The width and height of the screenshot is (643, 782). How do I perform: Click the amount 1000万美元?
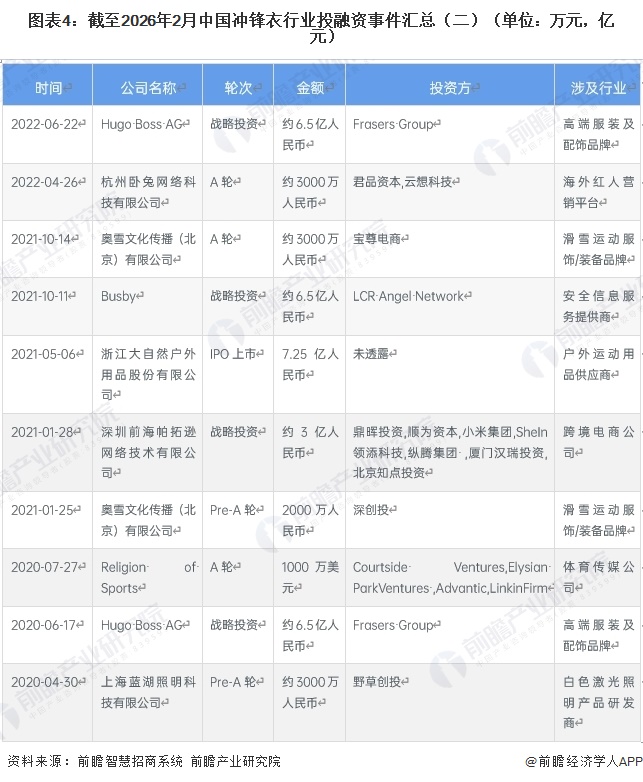pos(310,577)
